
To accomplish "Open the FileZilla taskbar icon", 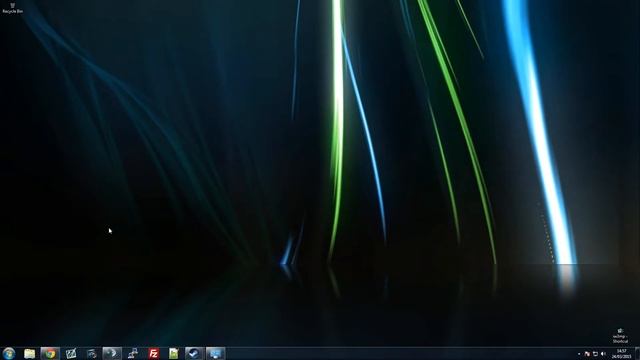I will [153, 353].
